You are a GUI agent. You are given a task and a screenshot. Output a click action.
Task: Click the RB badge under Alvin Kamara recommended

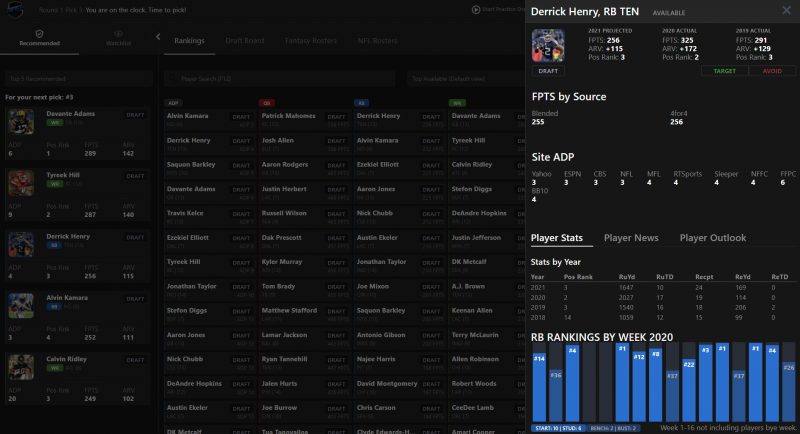coord(54,307)
